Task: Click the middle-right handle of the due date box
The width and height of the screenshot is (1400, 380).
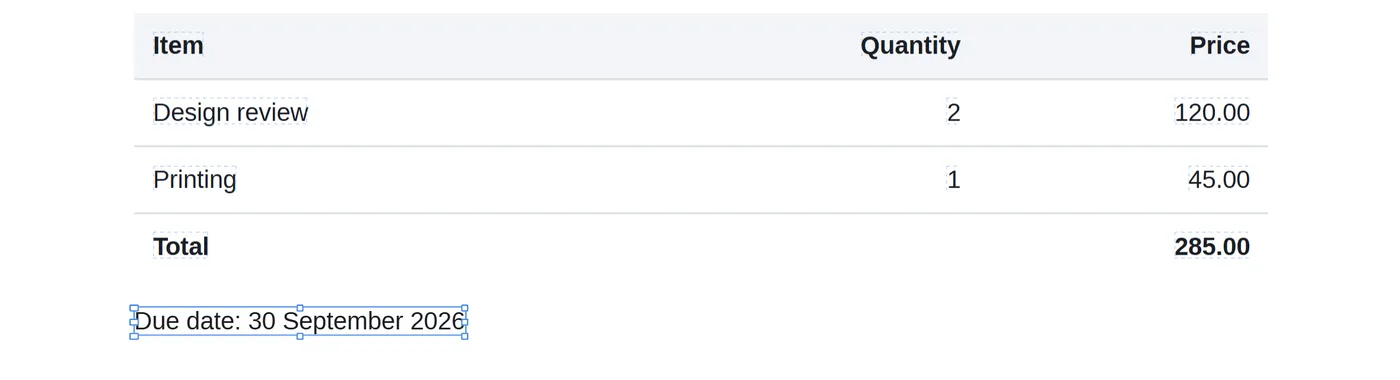Action: pyautogui.click(x=465, y=322)
